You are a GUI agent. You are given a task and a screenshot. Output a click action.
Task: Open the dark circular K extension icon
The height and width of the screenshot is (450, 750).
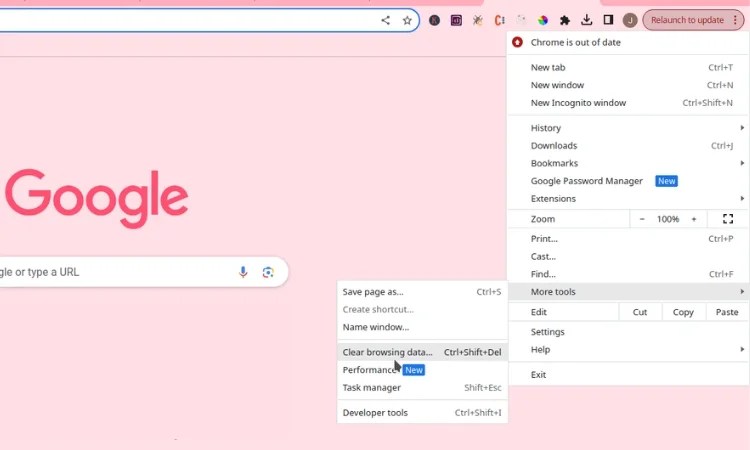(434, 20)
